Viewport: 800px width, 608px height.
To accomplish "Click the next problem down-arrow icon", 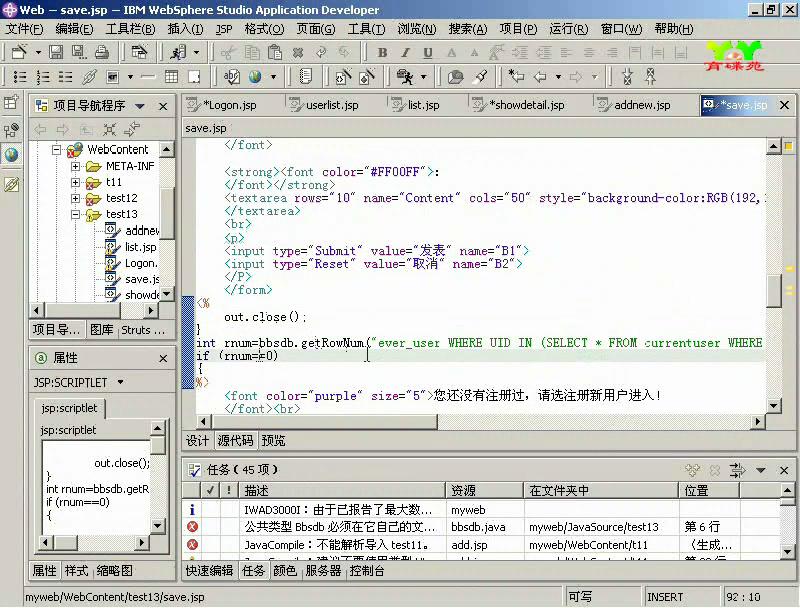I will (x=627, y=77).
